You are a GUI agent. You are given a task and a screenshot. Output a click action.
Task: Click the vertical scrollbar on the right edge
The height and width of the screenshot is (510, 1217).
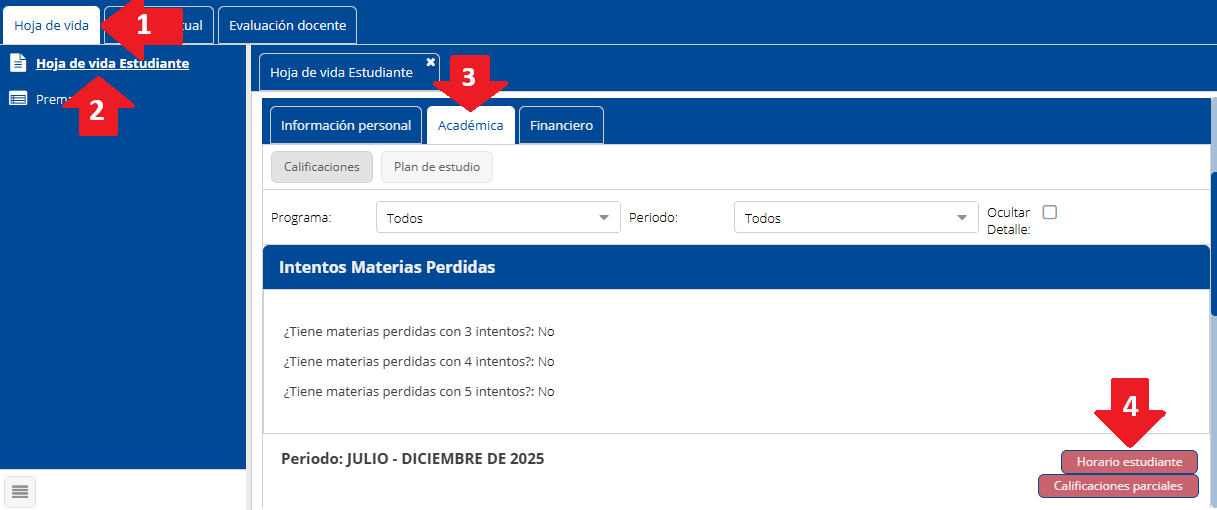coord(1213,243)
